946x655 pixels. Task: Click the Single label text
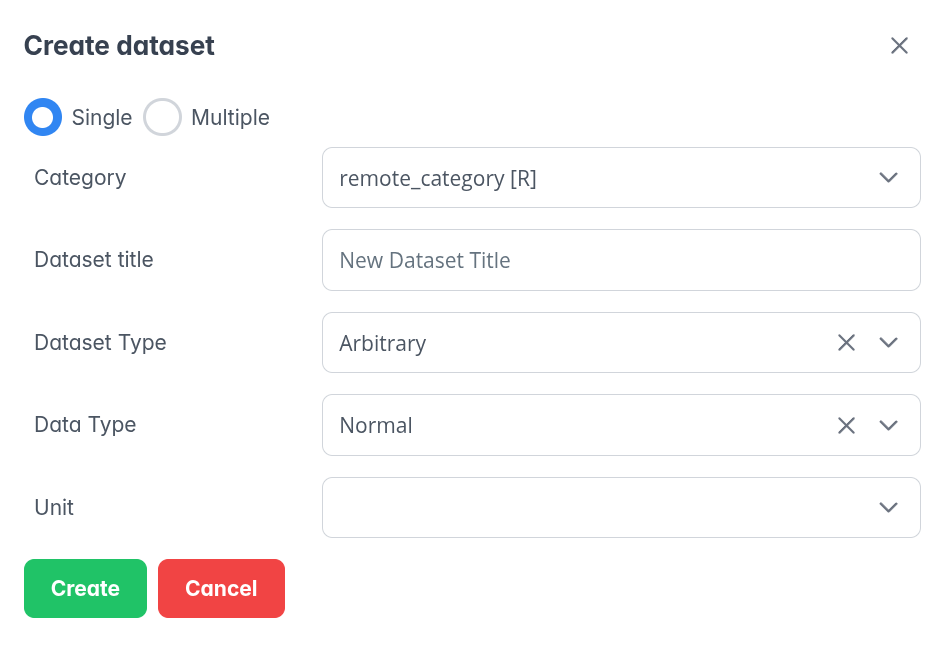pos(102,117)
